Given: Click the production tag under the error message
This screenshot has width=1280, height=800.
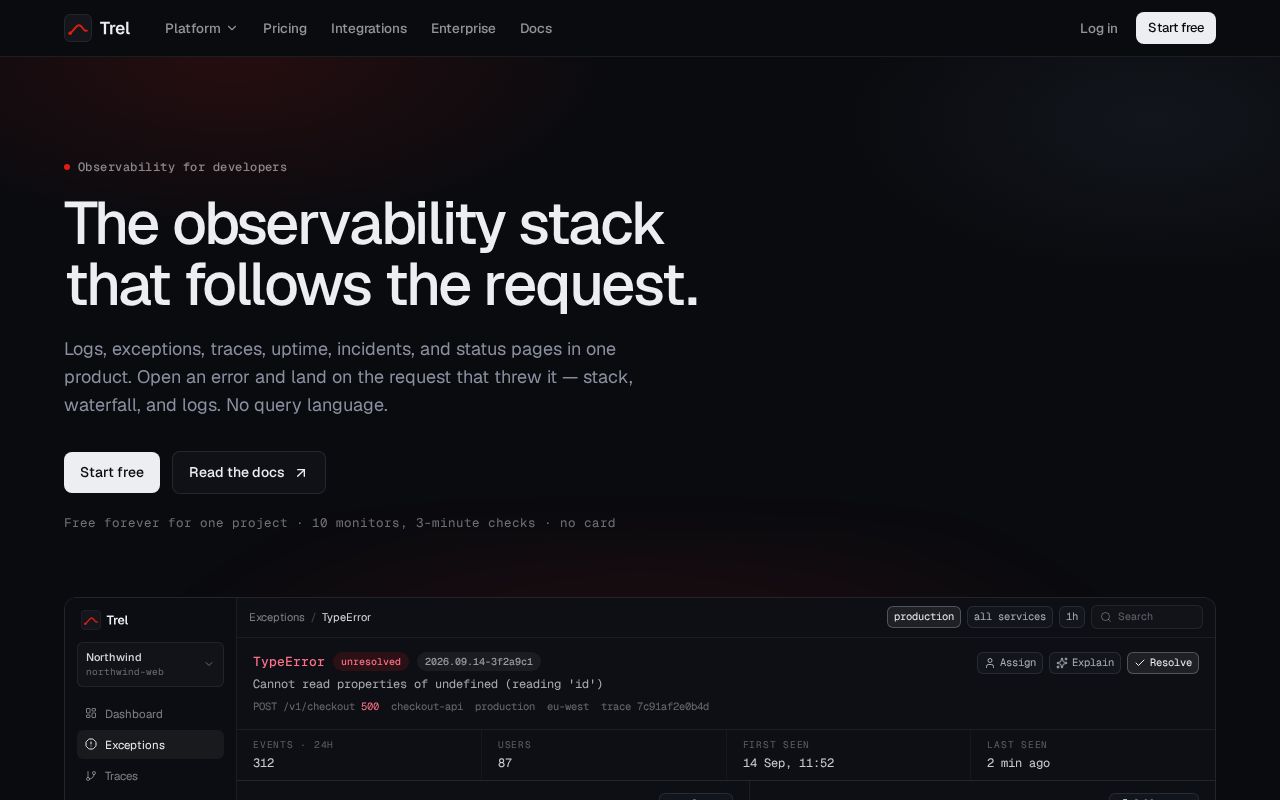Looking at the screenshot, I should (505, 707).
